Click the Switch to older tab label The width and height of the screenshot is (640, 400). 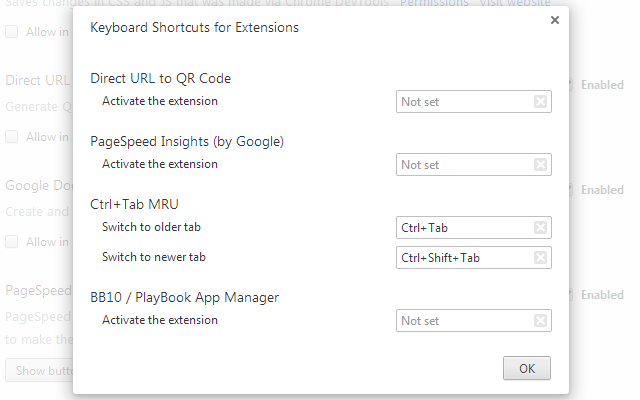pyautogui.click(x=151, y=227)
